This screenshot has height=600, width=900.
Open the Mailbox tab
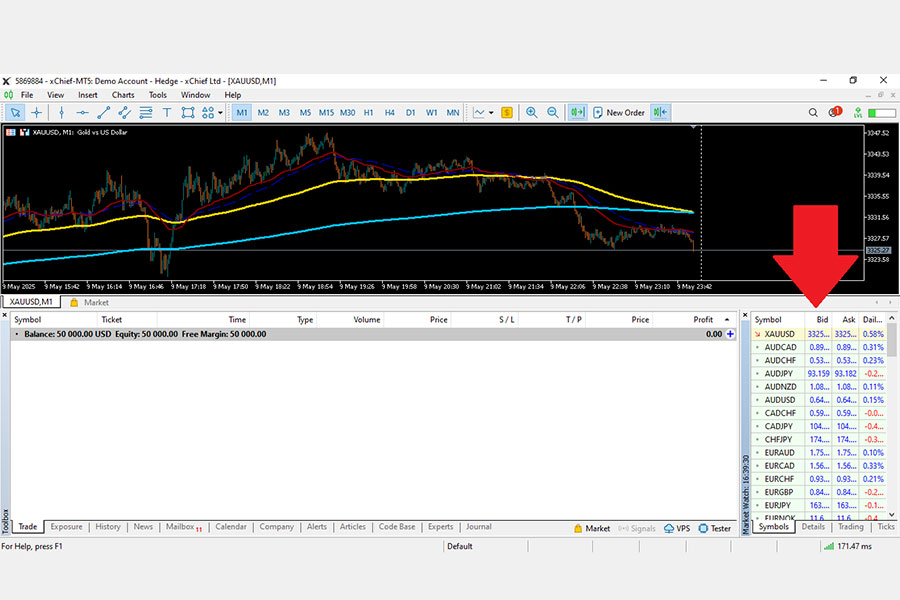[183, 527]
